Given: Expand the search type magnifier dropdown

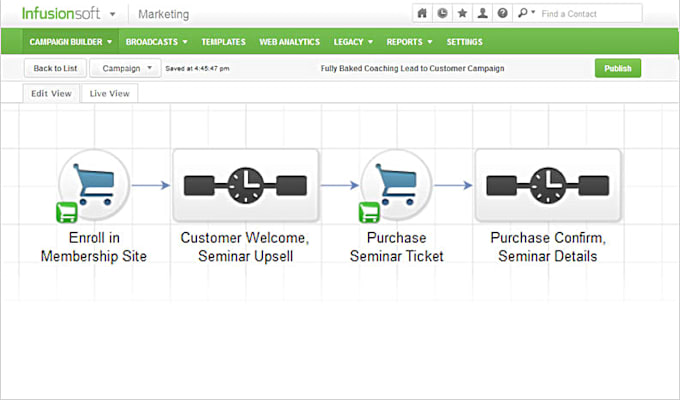Looking at the screenshot, I should 526,13.
